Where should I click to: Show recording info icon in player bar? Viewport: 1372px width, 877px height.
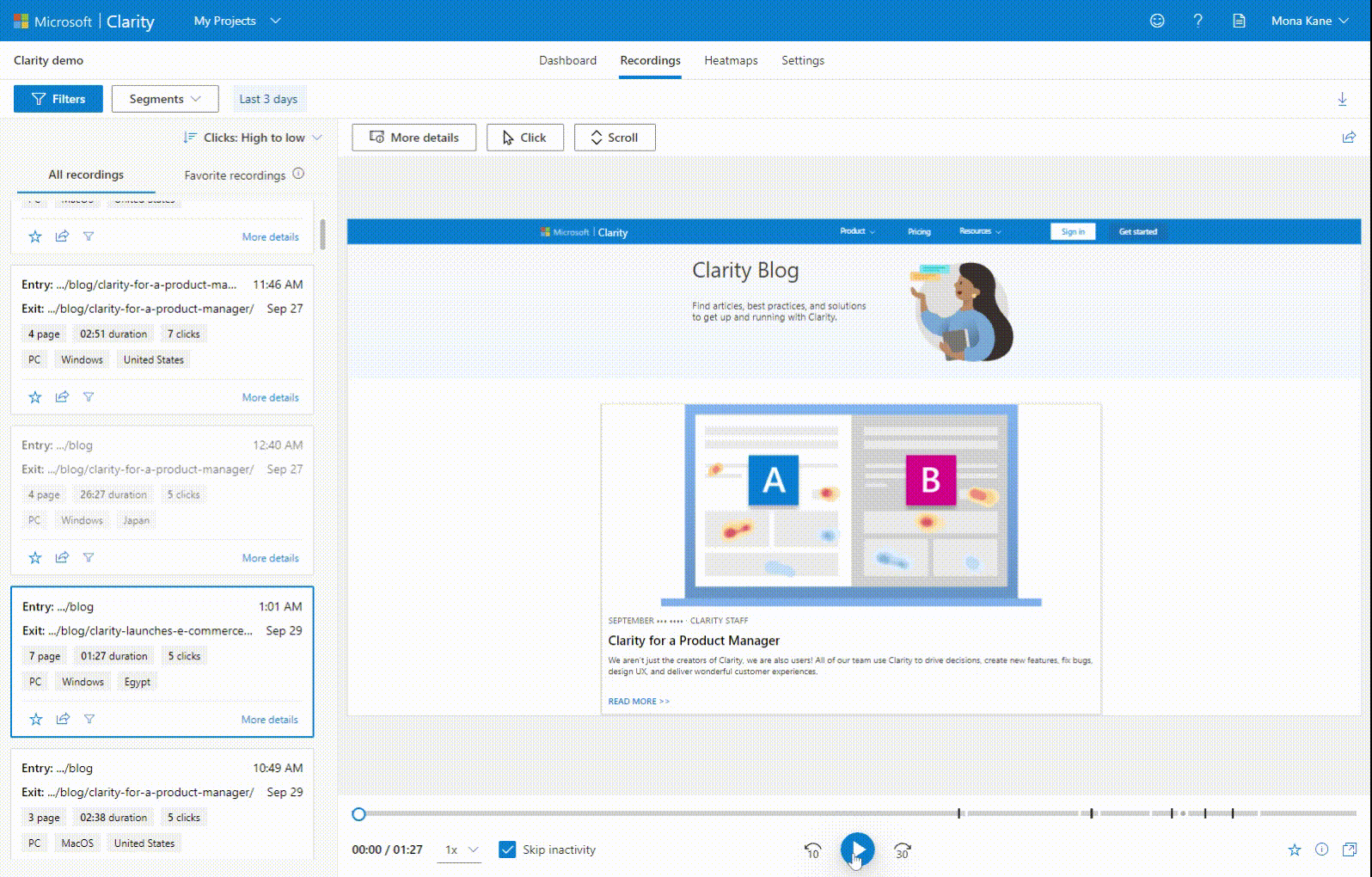pyautogui.click(x=1322, y=849)
